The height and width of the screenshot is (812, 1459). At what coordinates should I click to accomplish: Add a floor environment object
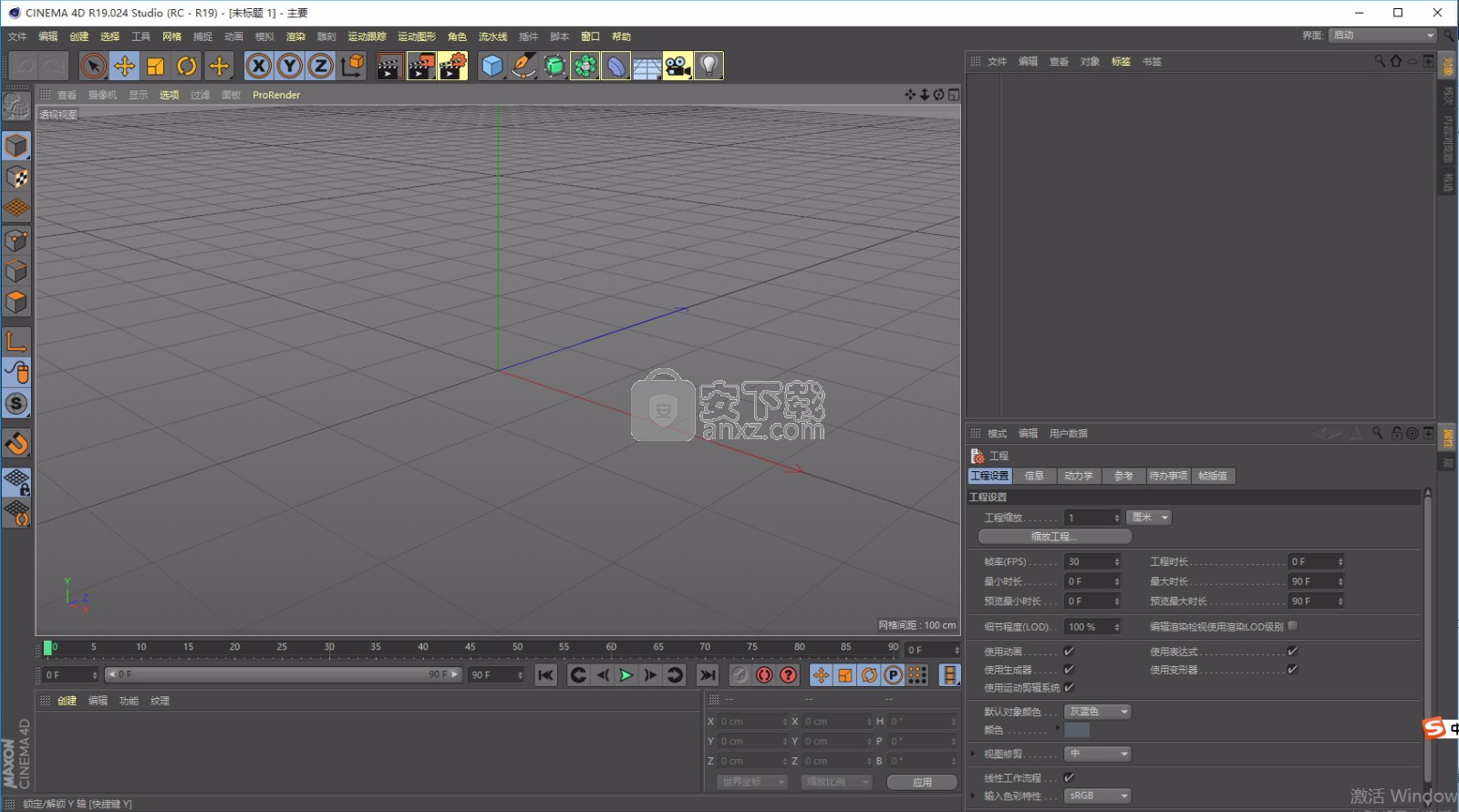pyautogui.click(x=647, y=66)
